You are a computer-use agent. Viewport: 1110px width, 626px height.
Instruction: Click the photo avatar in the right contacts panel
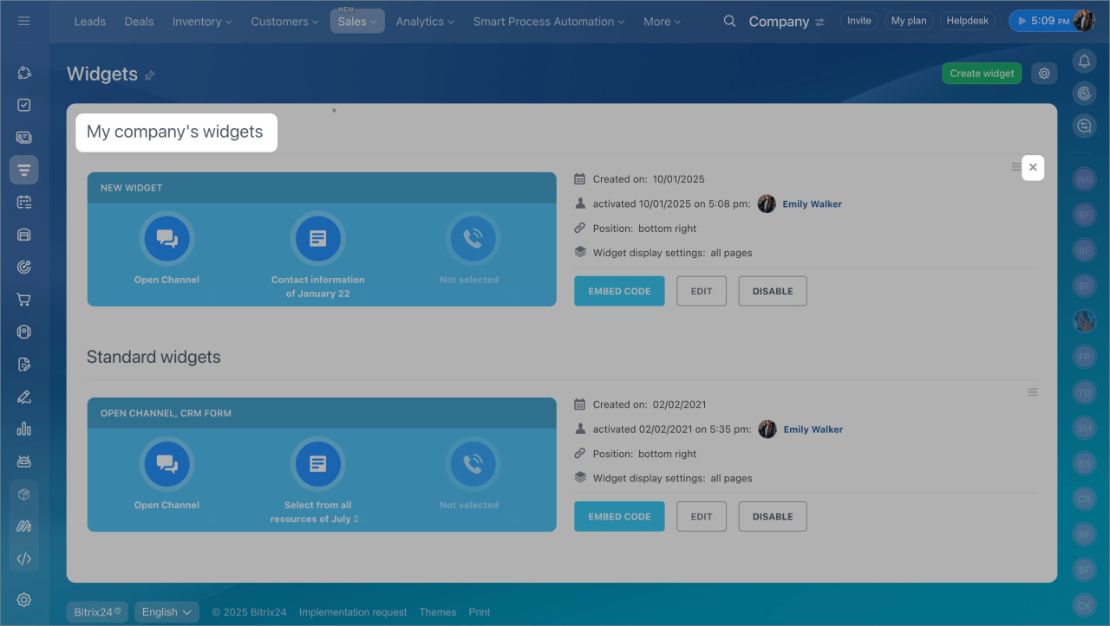click(1084, 321)
